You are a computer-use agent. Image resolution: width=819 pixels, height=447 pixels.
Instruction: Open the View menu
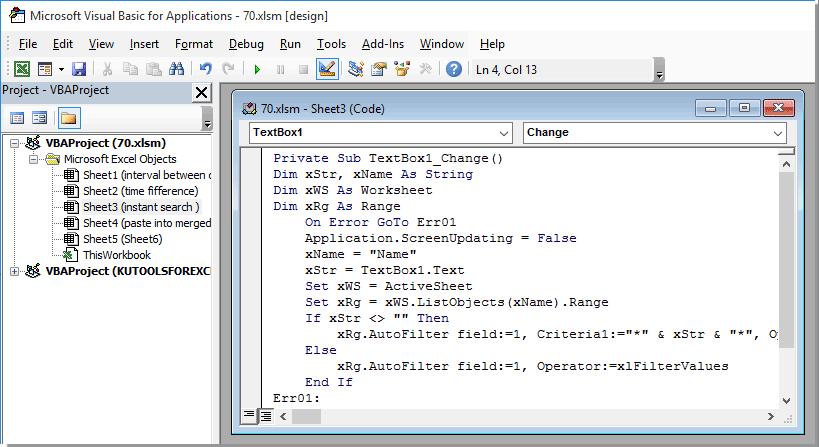[x=101, y=44]
